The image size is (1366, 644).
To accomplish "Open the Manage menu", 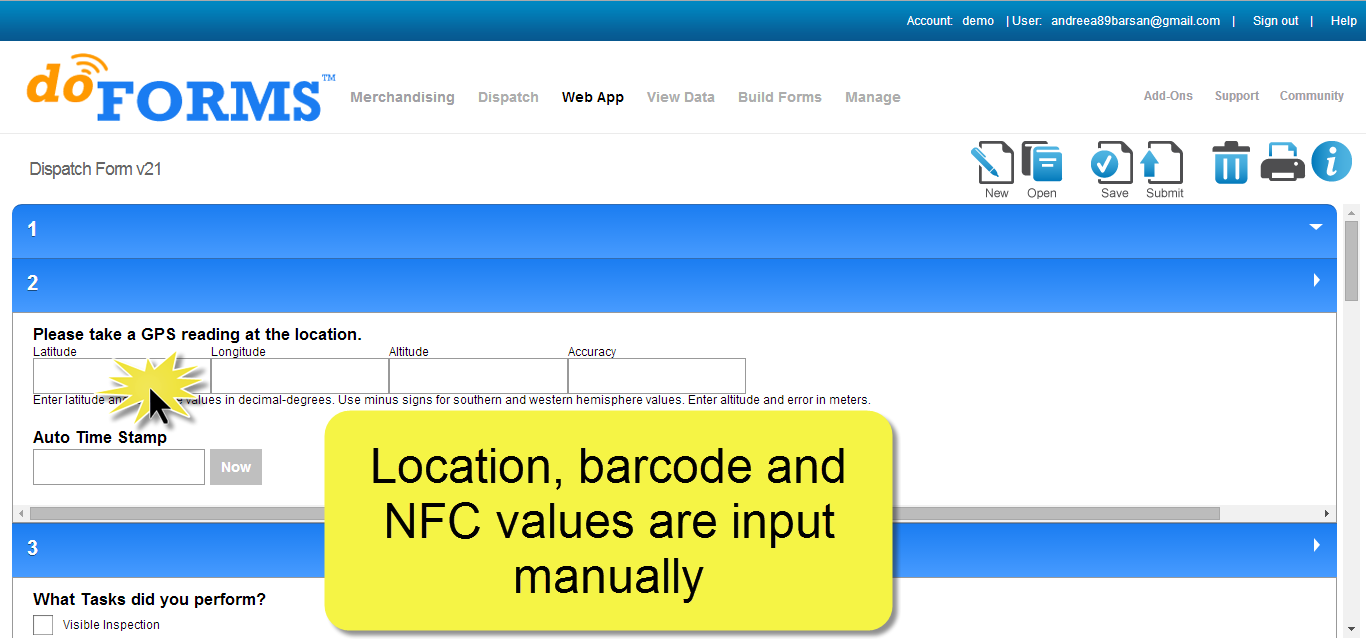I will 873,97.
